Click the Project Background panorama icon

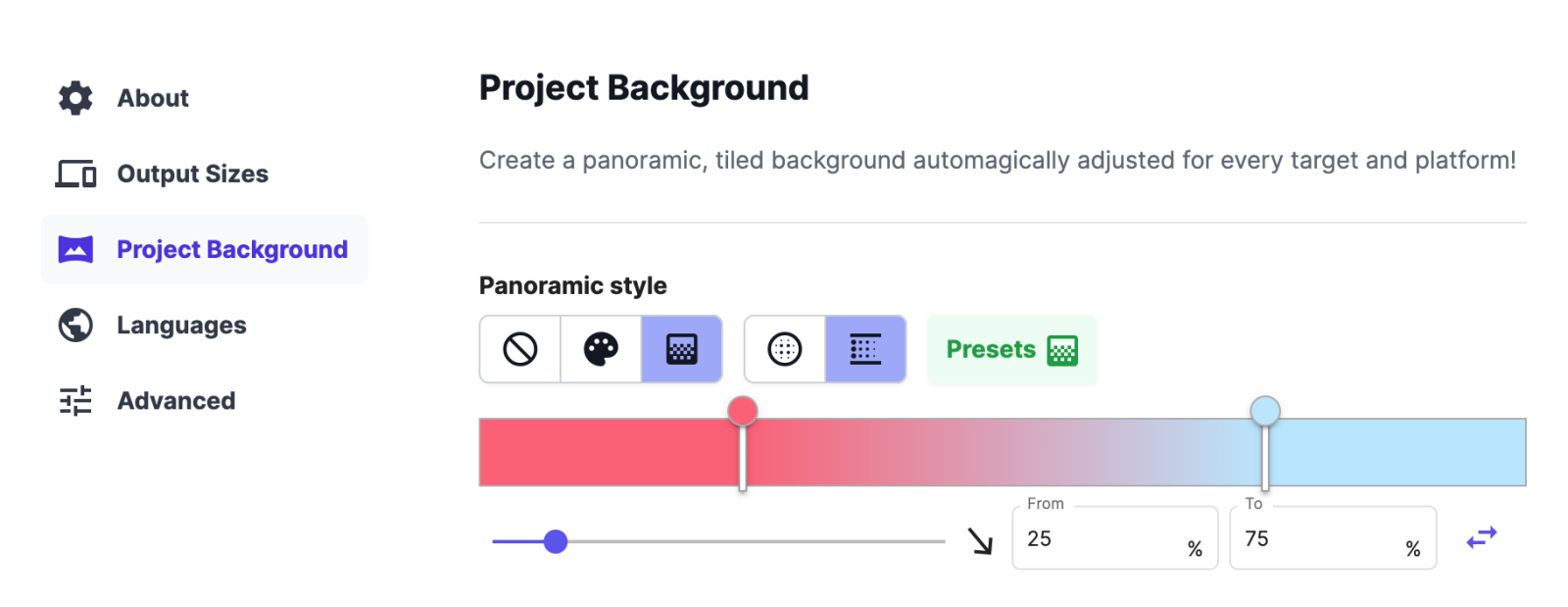(x=75, y=250)
